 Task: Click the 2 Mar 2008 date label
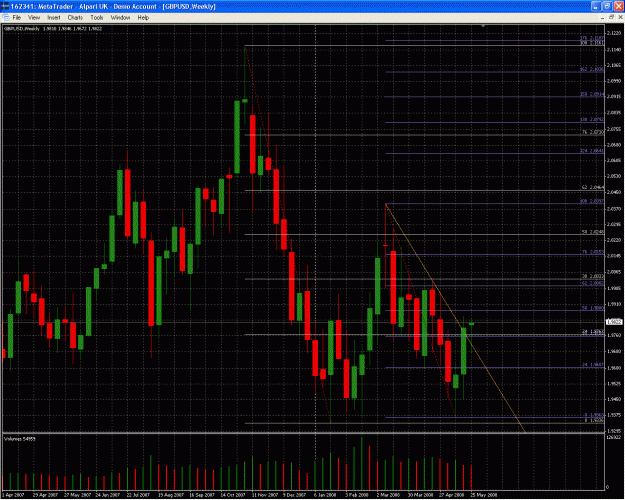[388, 495]
